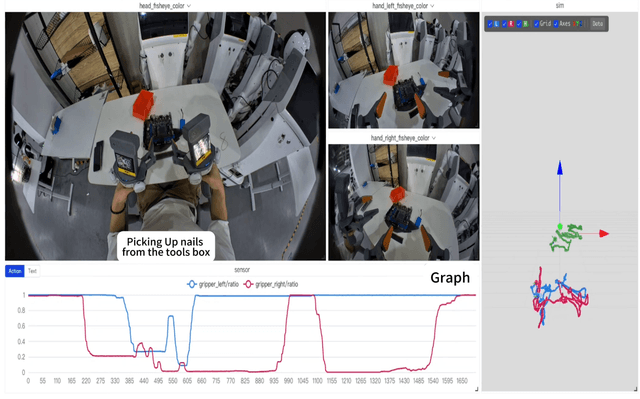This screenshot has width=640, height=399.
Task: Click the red horizontal axis arrow in sim
Action: point(604,233)
